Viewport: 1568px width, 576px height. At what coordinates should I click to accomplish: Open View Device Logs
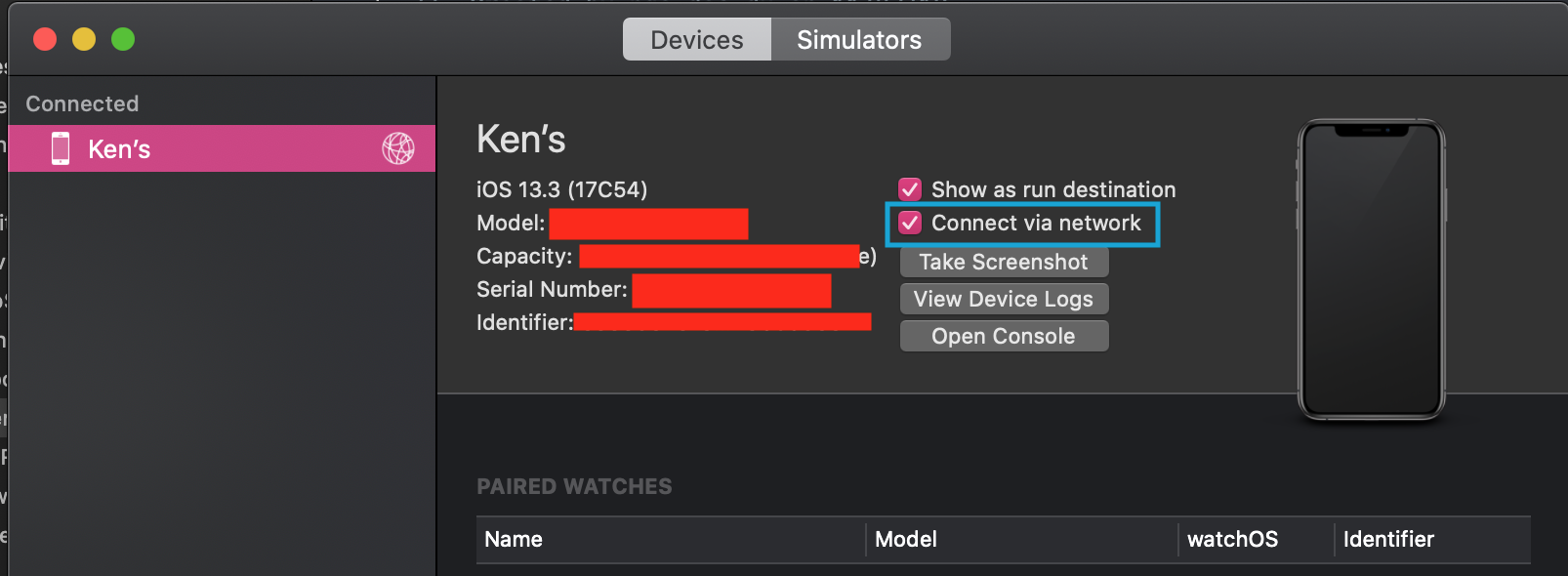(x=1003, y=299)
